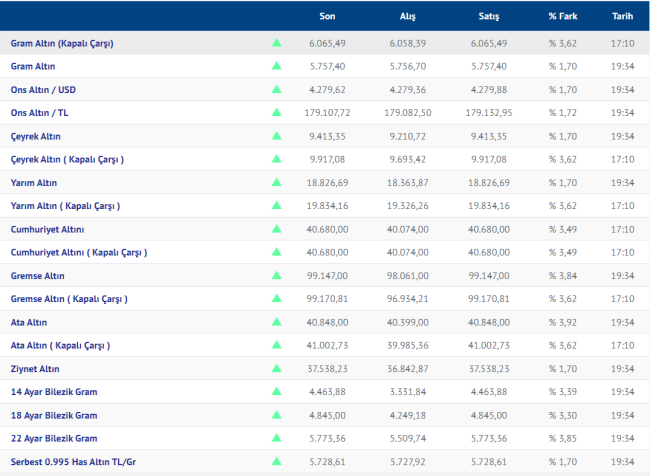This screenshot has height=476, width=650.
Task: Click the green up arrow beside Gram Altın (Kapalı Çarşı)
Action: click(276, 44)
